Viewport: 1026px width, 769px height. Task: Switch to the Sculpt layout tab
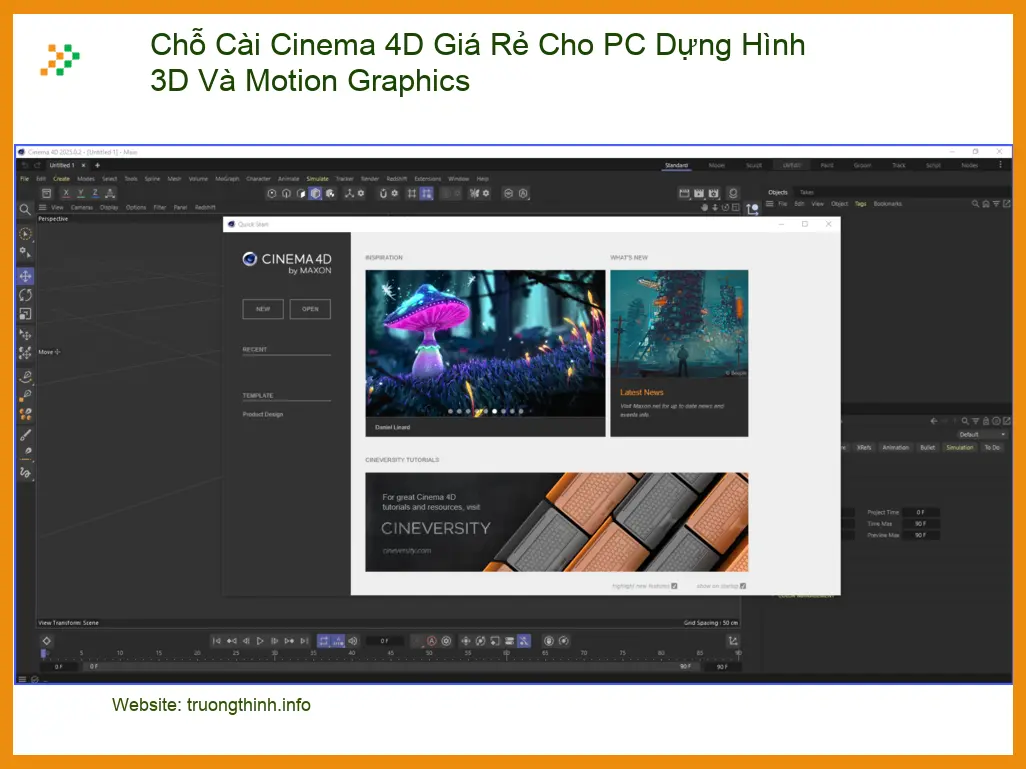coord(754,166)
